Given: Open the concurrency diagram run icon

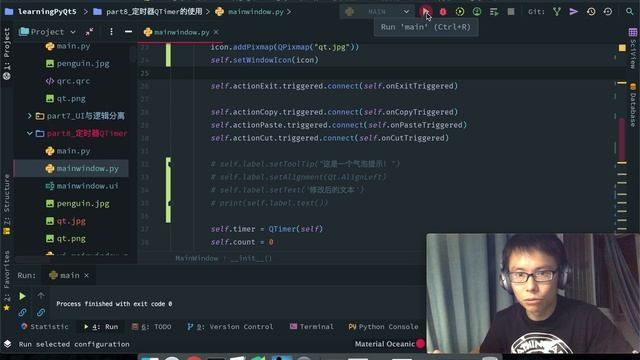Looking at the screenshot, I should point(494,12).
